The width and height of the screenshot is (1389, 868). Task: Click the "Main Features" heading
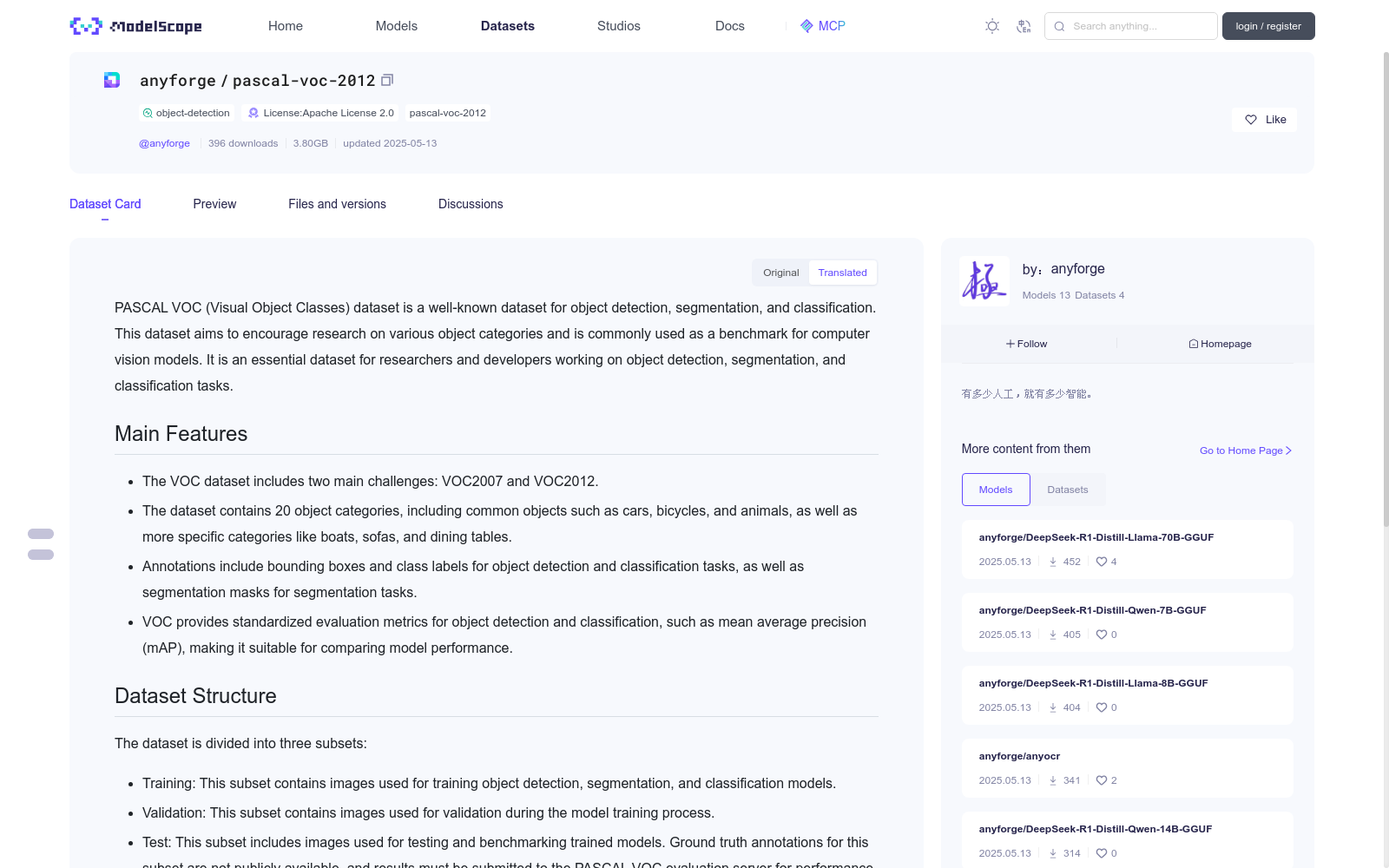[181, 434]
